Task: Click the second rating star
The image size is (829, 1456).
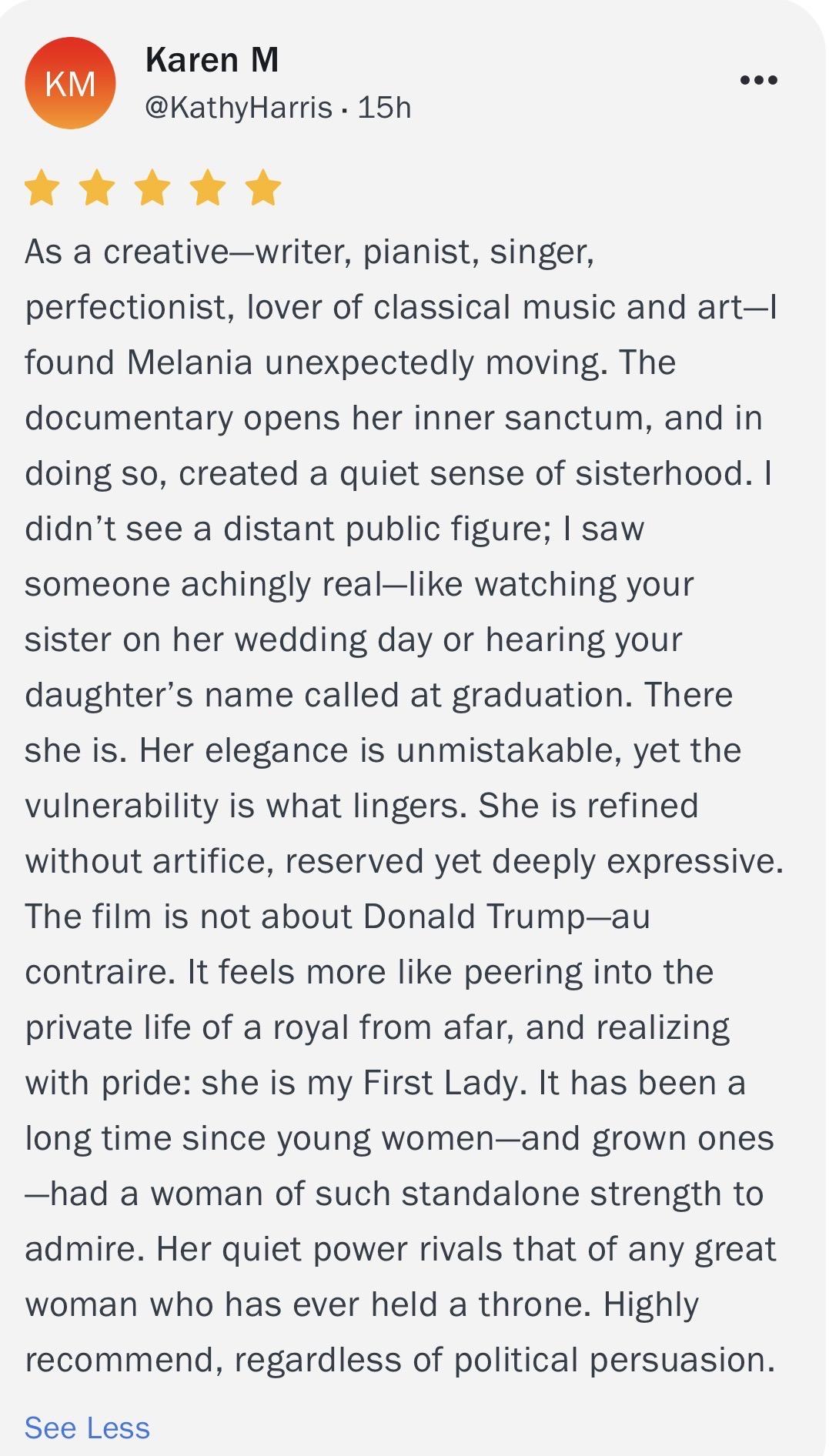Action: 98,188
